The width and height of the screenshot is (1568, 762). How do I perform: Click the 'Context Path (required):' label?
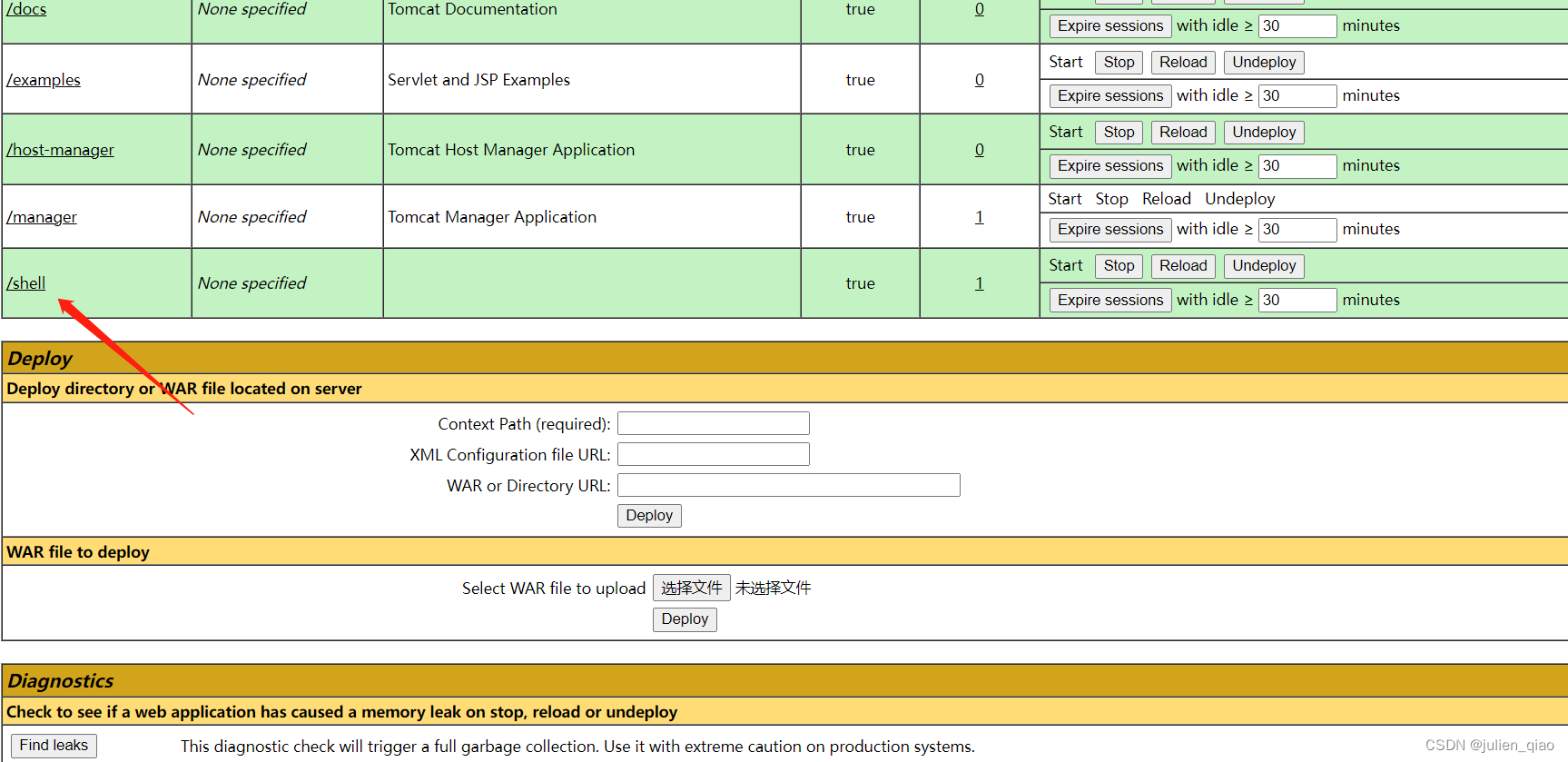524,424
